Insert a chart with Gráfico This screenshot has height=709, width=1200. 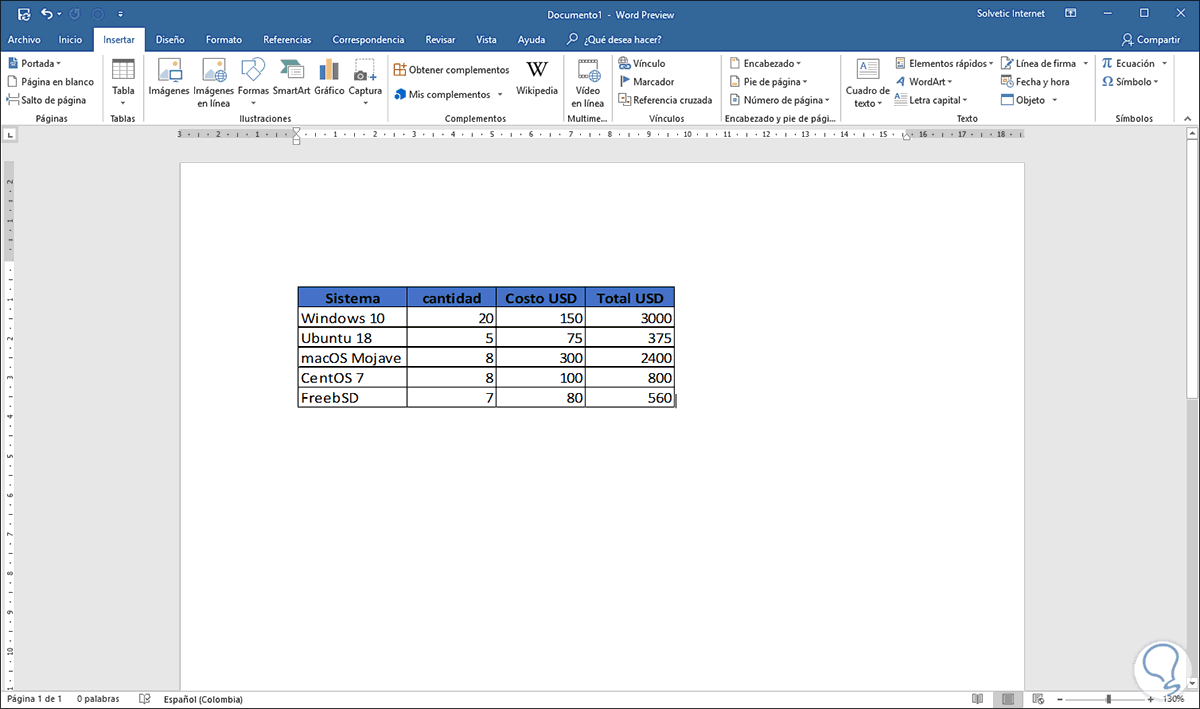(x=329, y=79)
